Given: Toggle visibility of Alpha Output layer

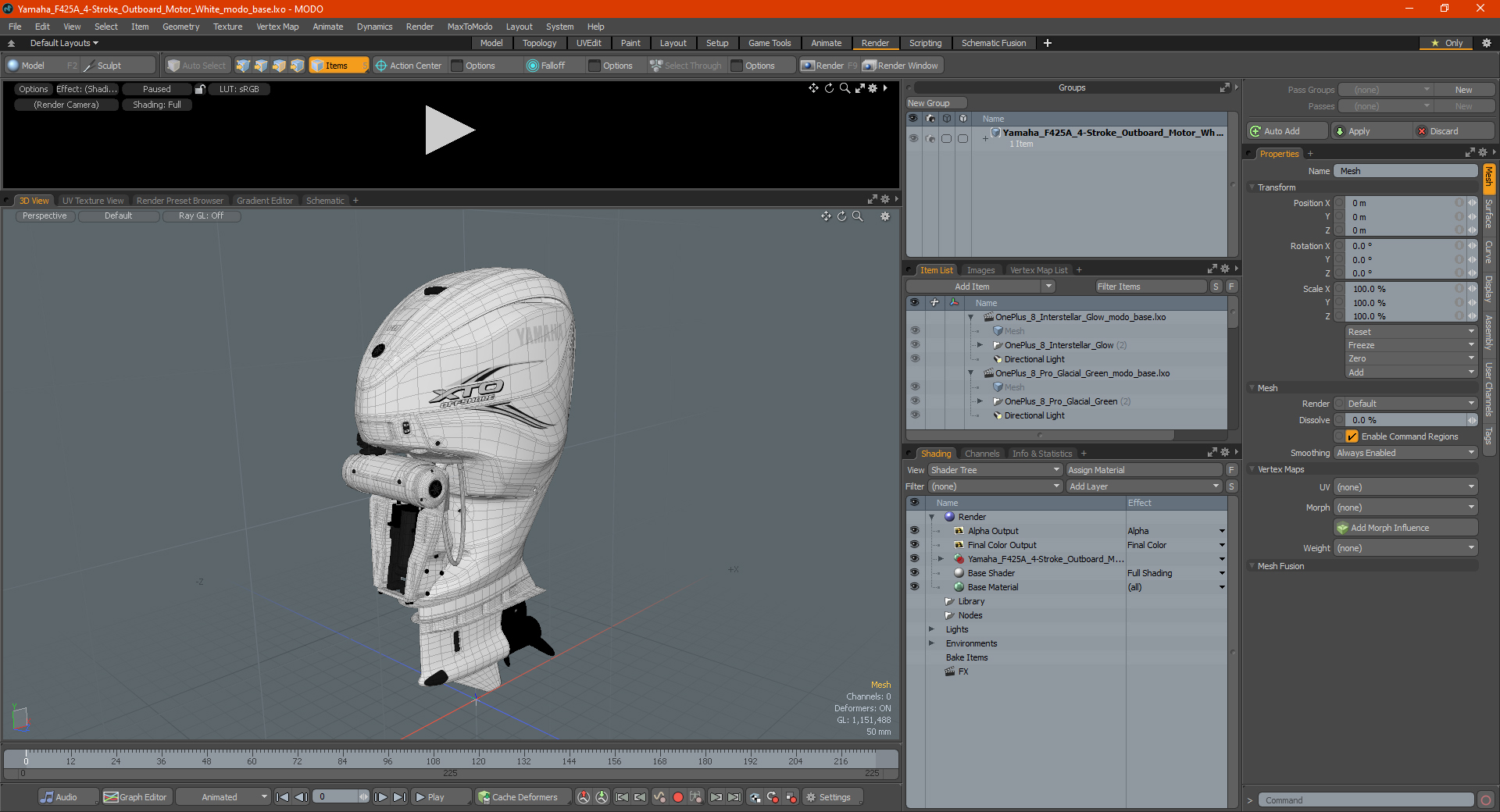Looking at the screenshot, I should (914, 531).
